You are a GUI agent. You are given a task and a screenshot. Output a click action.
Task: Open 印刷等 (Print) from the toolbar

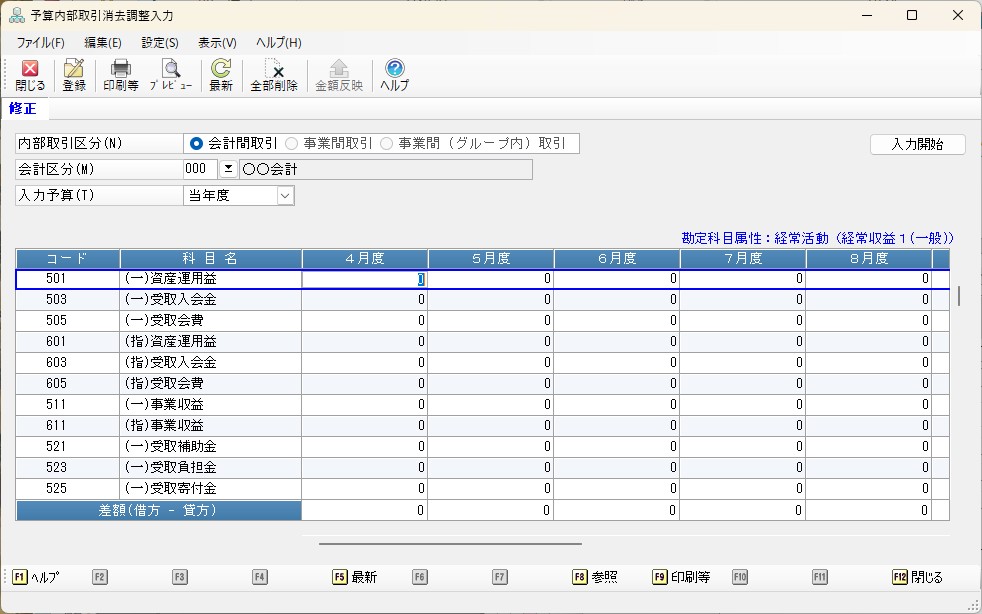120,75
